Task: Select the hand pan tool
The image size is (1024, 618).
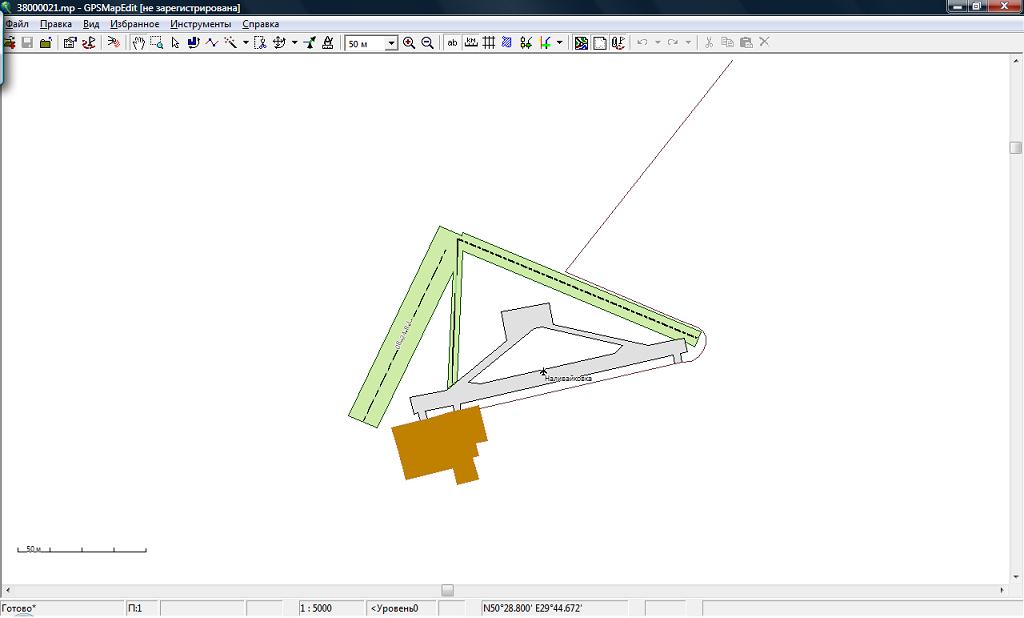Action: [x=139, y=43]
